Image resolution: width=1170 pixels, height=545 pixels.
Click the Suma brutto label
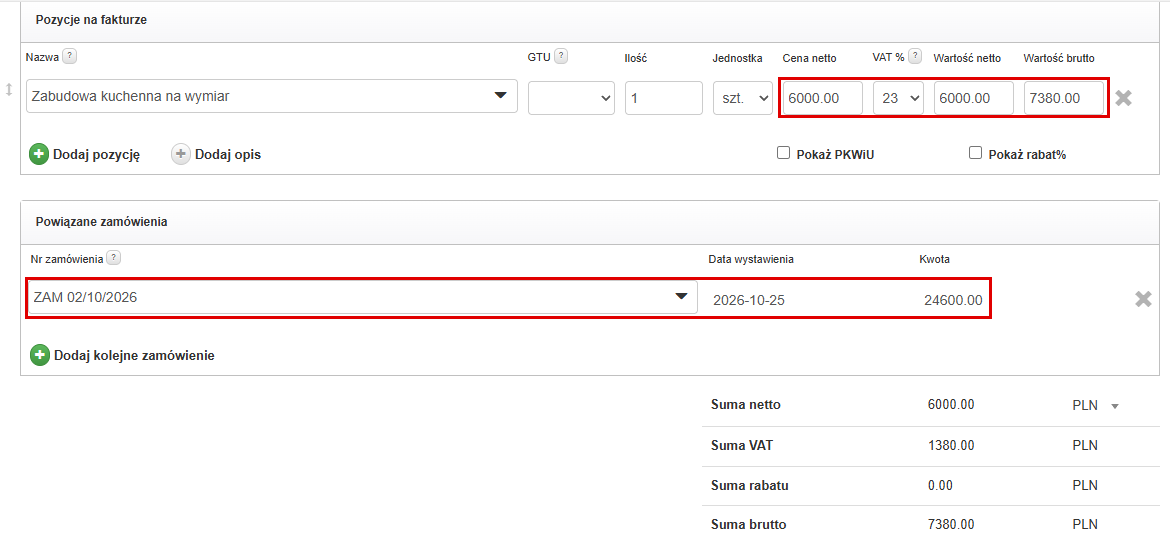pyautogui.click(x=749, y=525)
